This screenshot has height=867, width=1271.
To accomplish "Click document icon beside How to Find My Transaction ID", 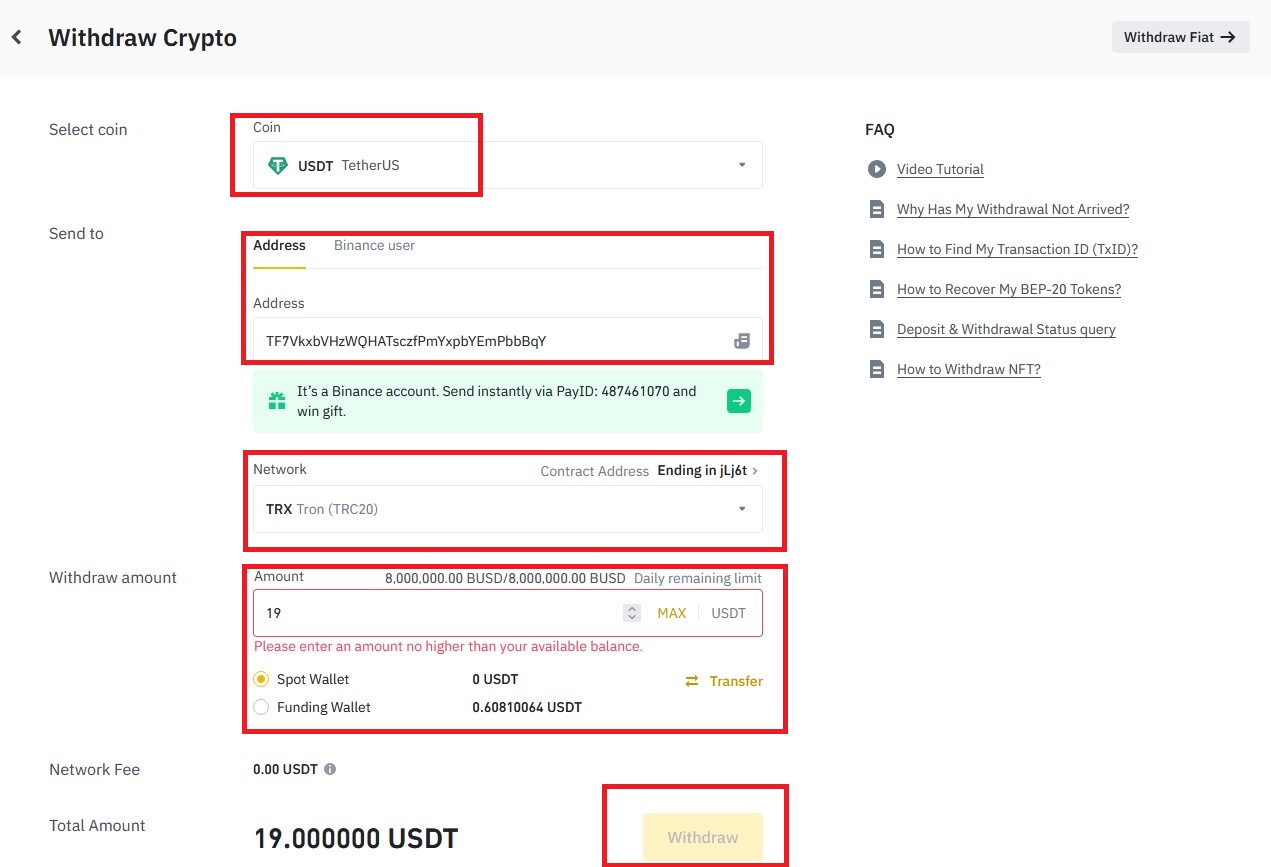I will pyautogui.click(x=877, y=249).
